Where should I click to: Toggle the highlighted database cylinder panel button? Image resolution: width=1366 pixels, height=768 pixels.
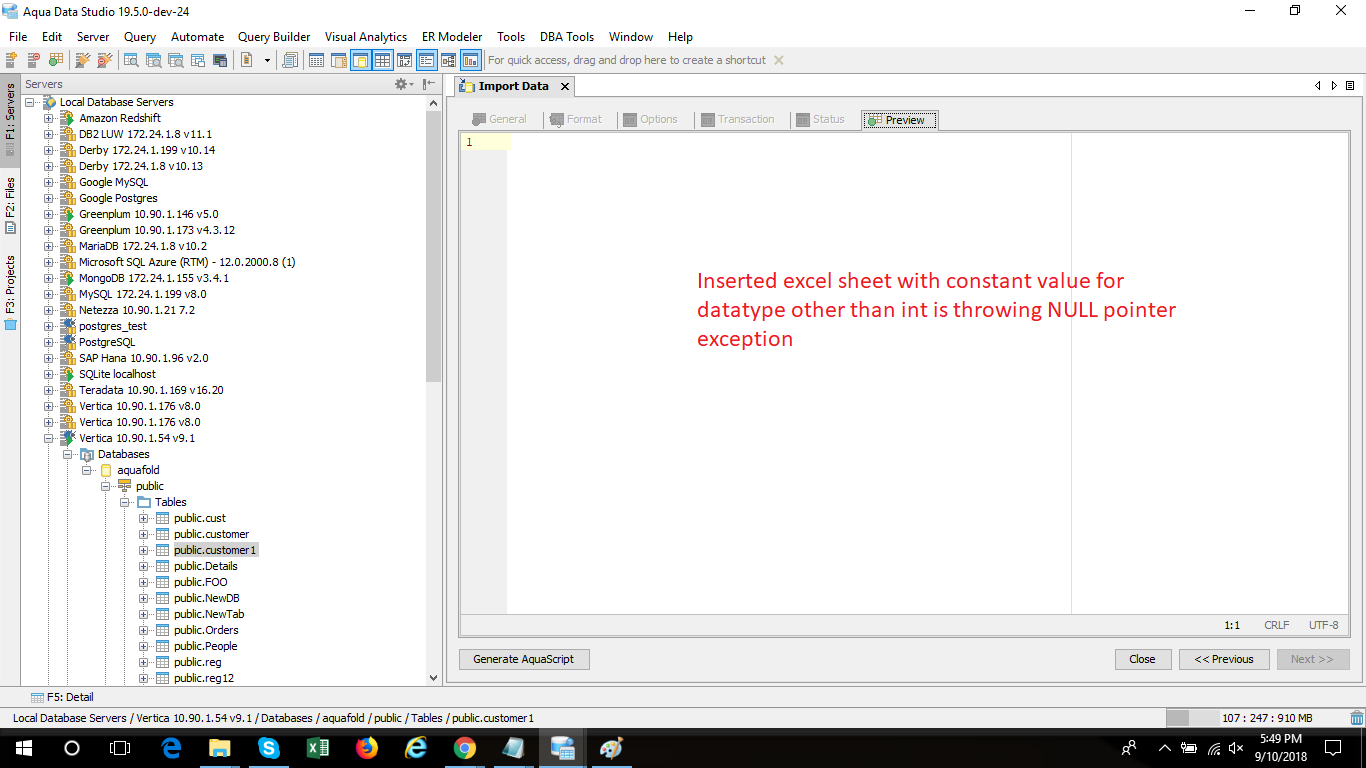(360, 61)
